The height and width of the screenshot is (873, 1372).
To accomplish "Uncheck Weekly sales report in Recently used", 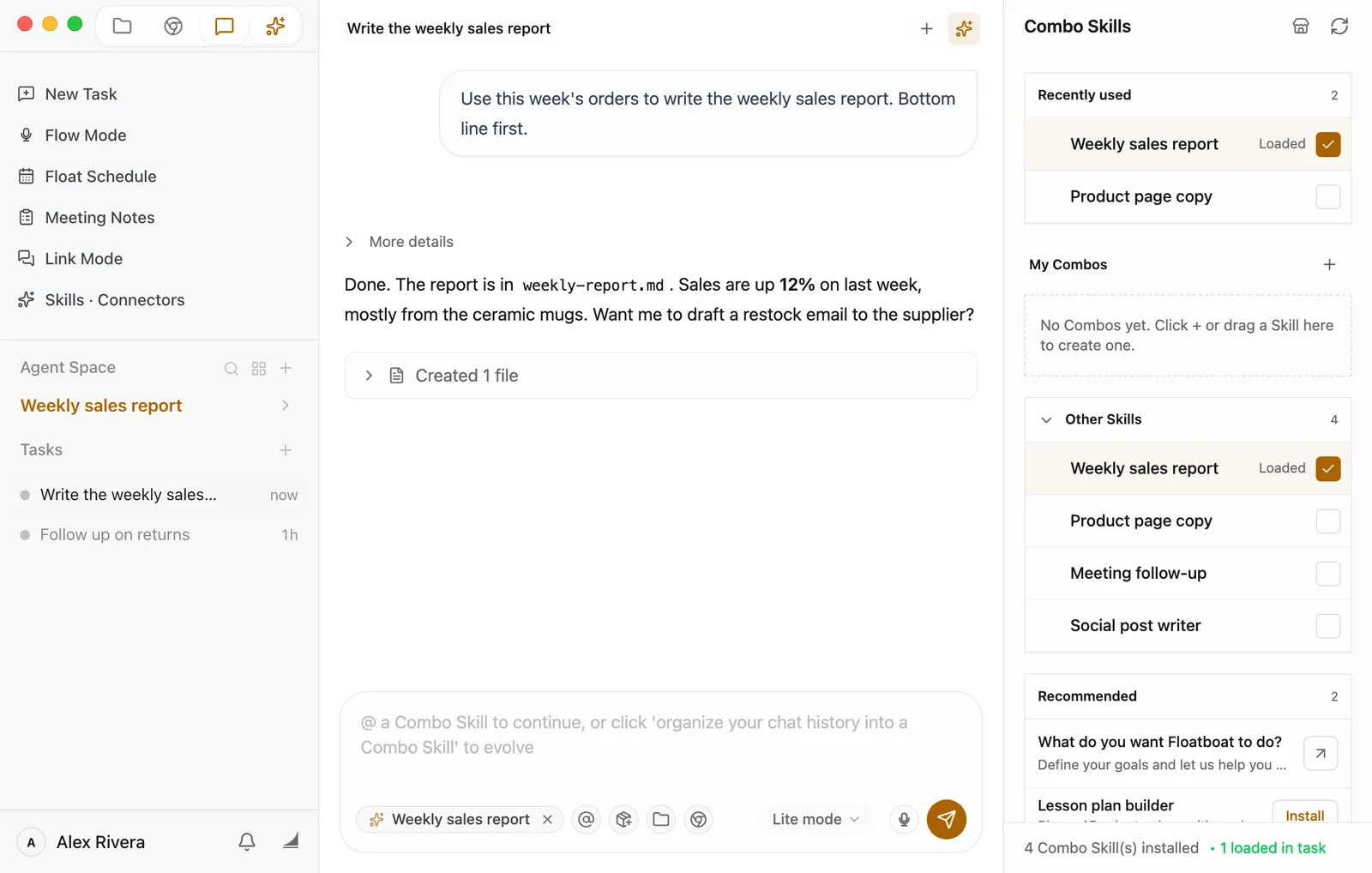I will [1328, 145].
